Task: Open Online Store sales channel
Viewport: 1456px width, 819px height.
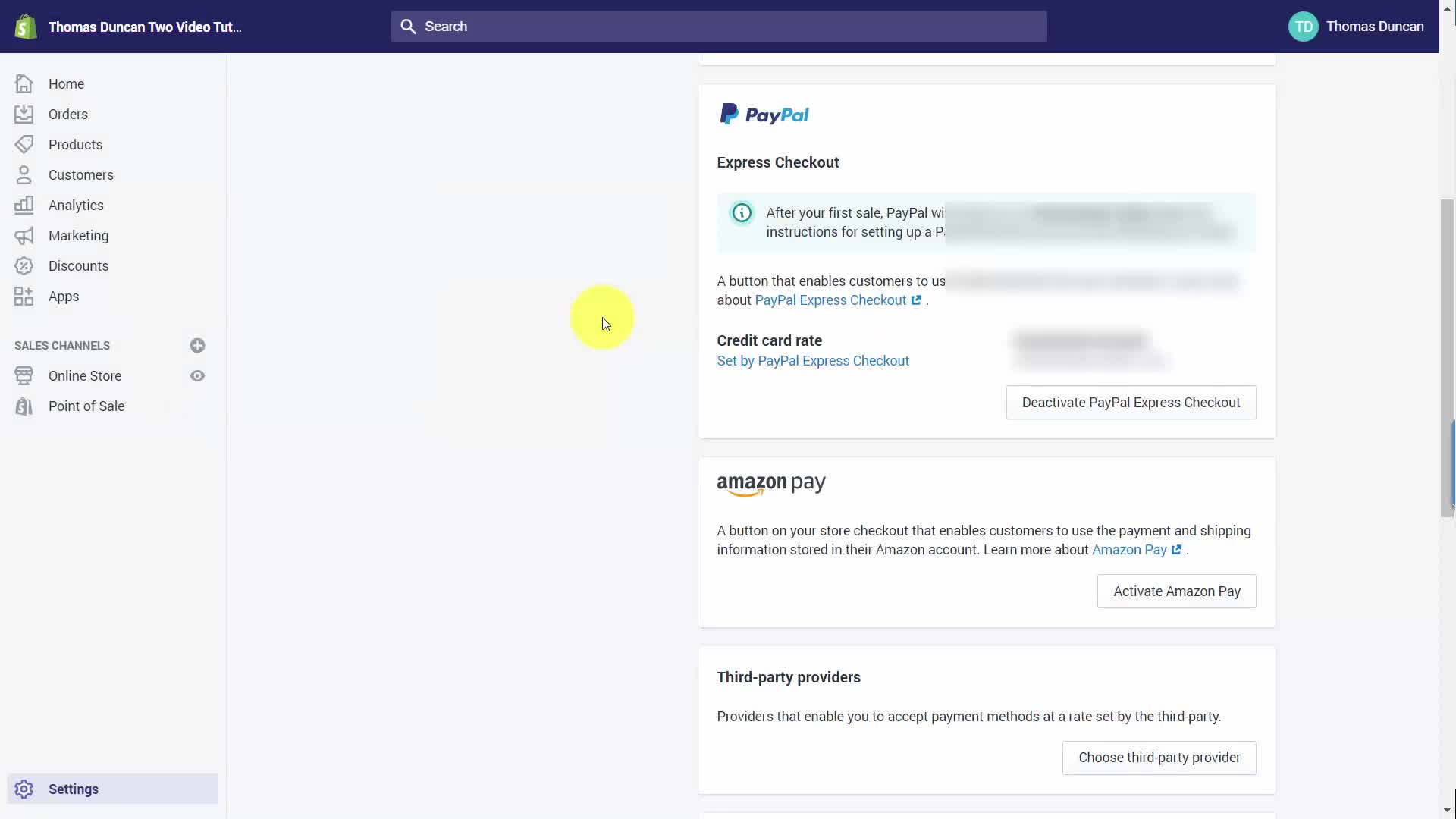Action: coord(85,375)
